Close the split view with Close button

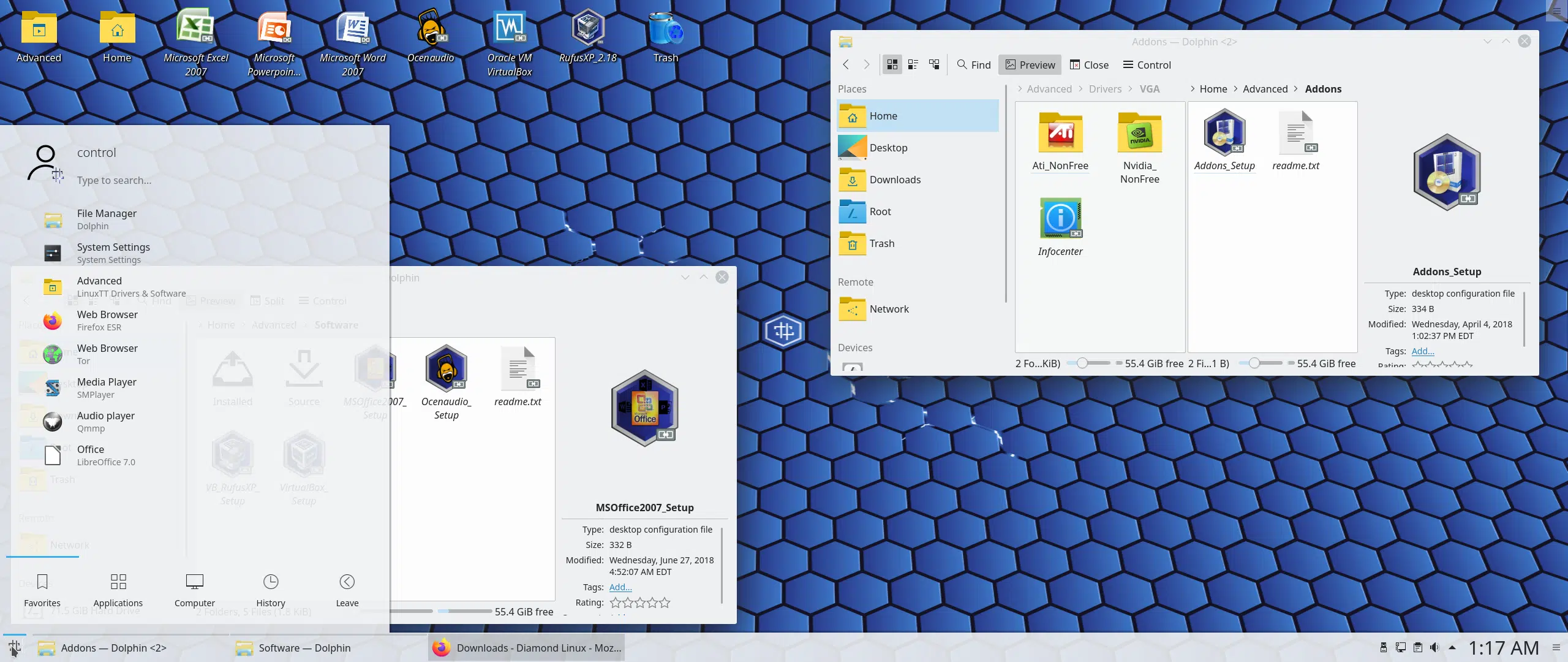pyautogui.click(x=1089, y=64)
